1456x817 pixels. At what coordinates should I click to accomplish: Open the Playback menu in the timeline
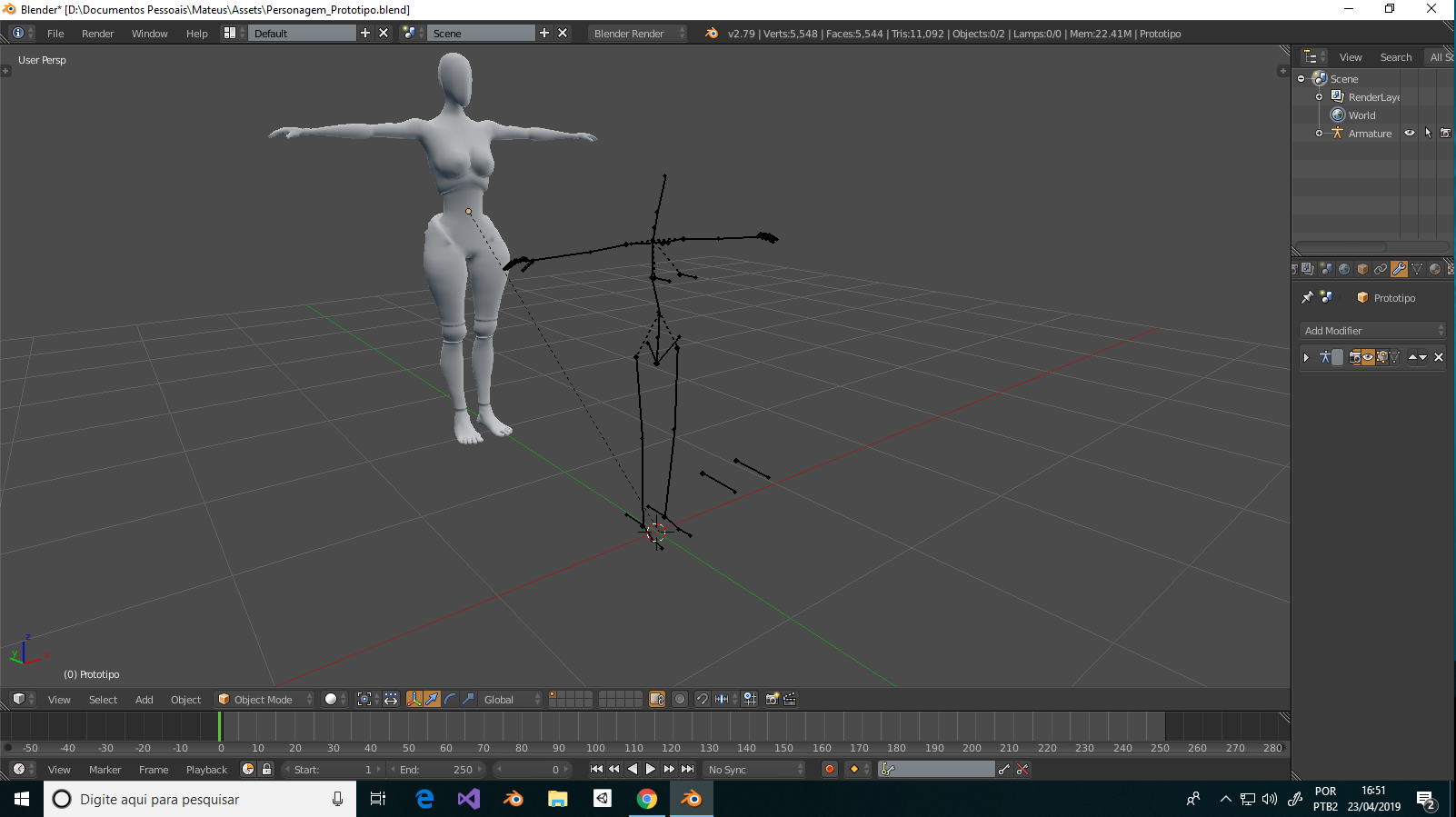point(206,770)
